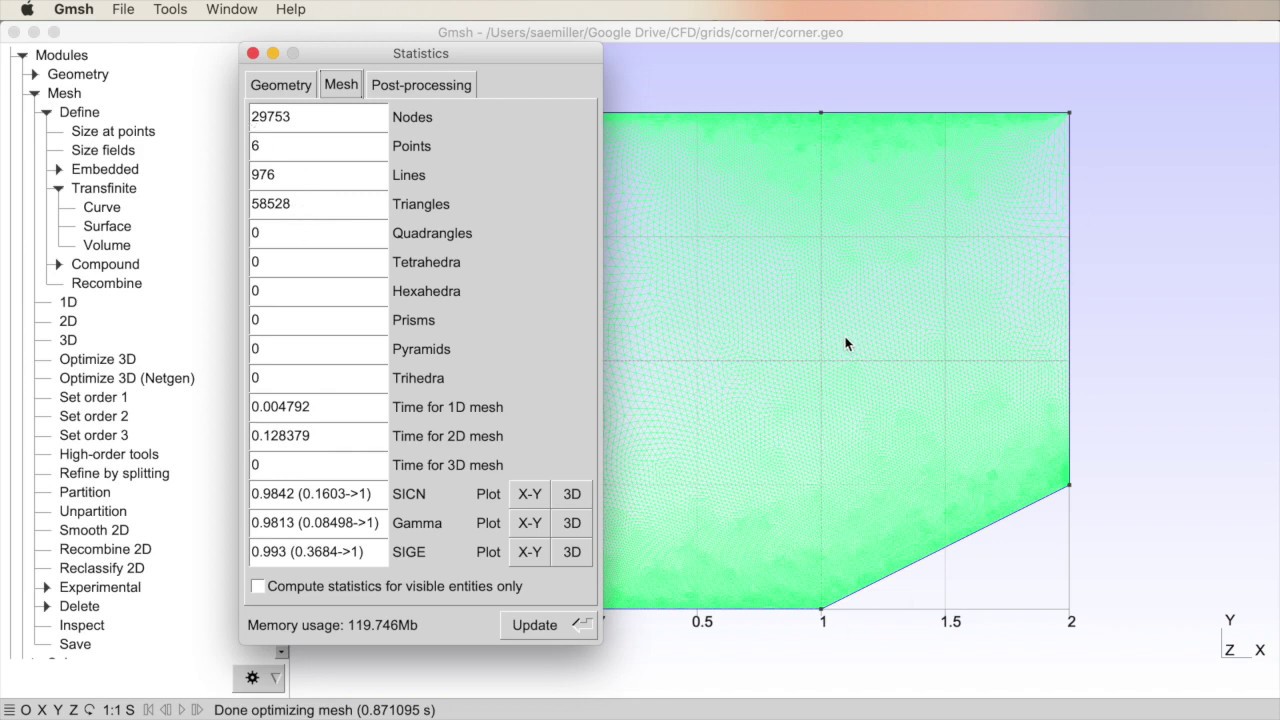Reset the scale with the 1:1 button

click(x=111, y=710)
